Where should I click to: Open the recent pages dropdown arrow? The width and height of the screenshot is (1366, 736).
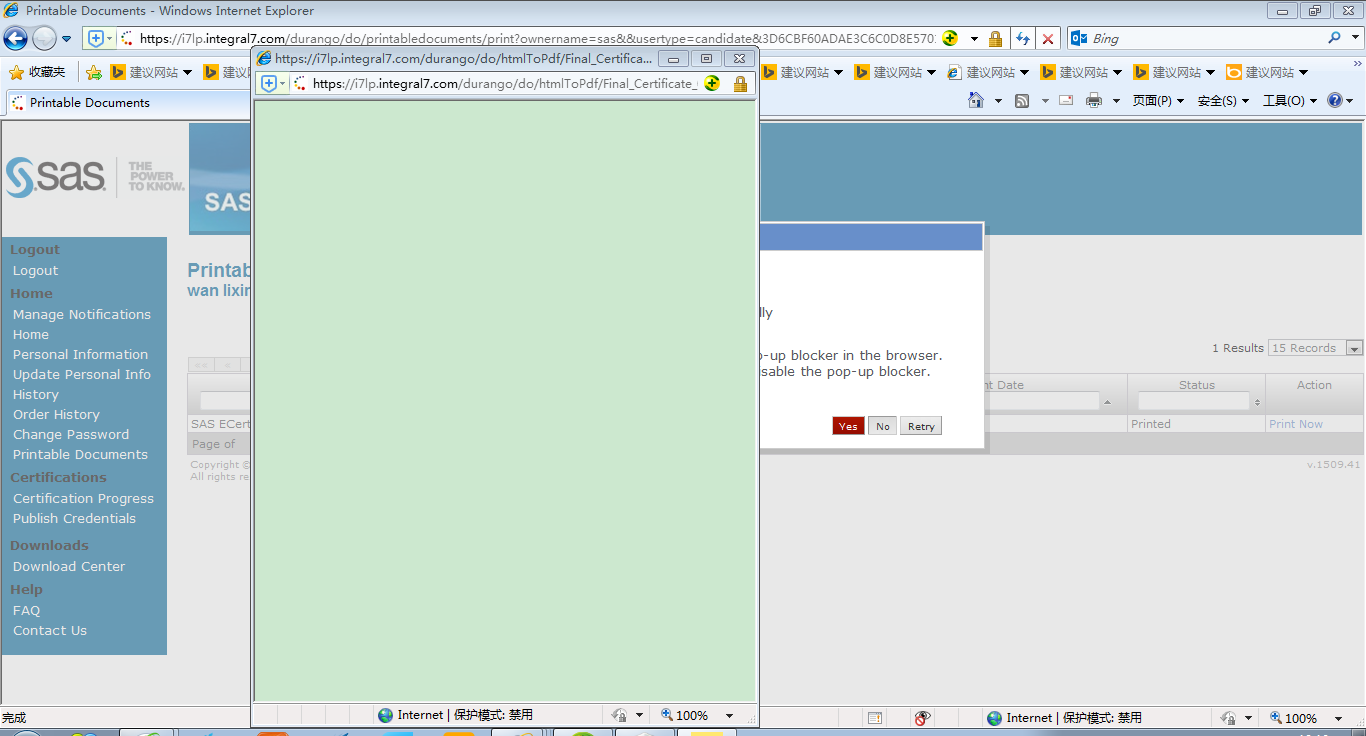67,39
